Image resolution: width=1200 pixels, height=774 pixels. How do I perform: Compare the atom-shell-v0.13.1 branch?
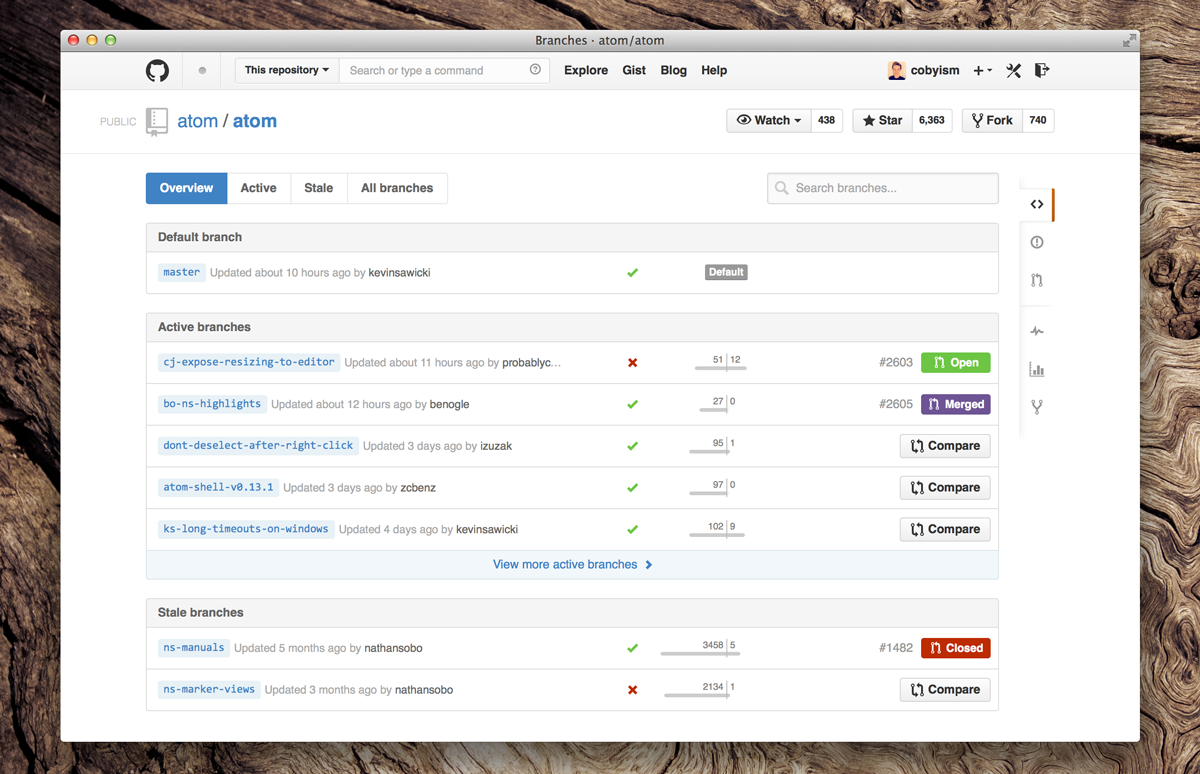coord(945,488)
